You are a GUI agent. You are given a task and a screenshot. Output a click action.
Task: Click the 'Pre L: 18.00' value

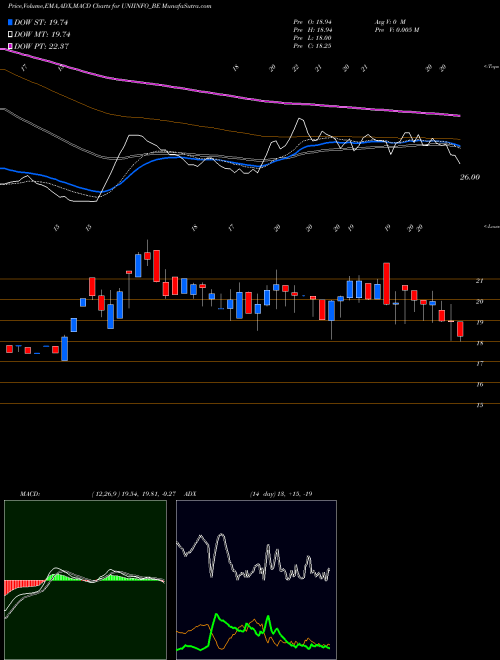(312, 38)
